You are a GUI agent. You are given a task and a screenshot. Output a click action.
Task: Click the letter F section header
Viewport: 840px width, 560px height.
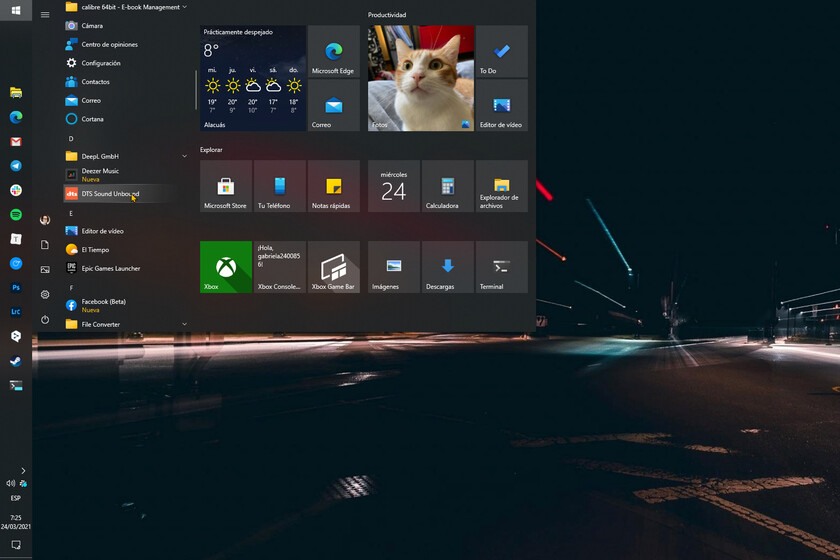(71, 288)
